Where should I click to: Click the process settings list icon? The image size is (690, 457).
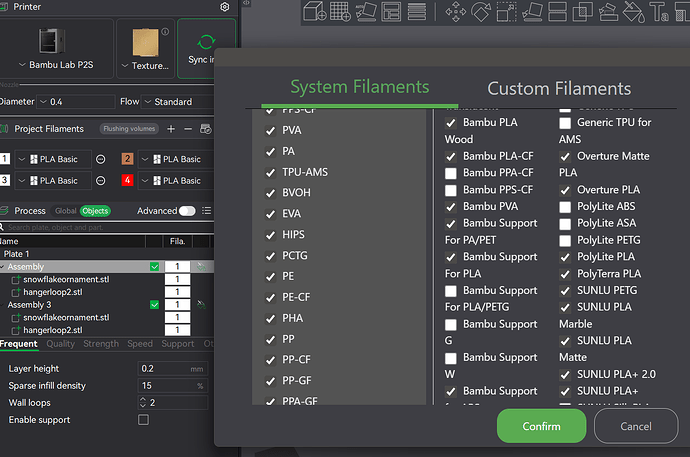click(x=206, y=211)
